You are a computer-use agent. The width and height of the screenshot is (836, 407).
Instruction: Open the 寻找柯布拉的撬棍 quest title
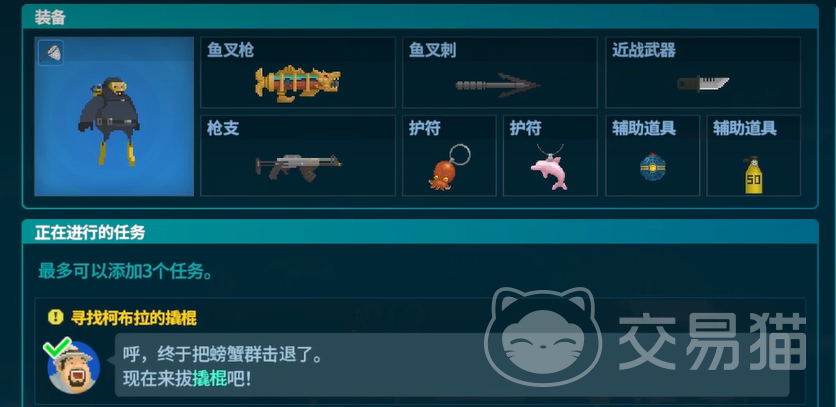(133, 318)
